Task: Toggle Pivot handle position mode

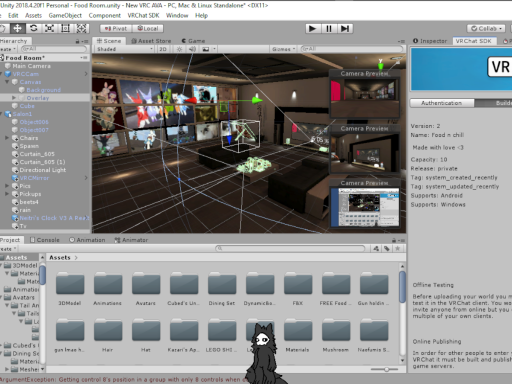Action: pyautogui.click(x=116, y=29)
